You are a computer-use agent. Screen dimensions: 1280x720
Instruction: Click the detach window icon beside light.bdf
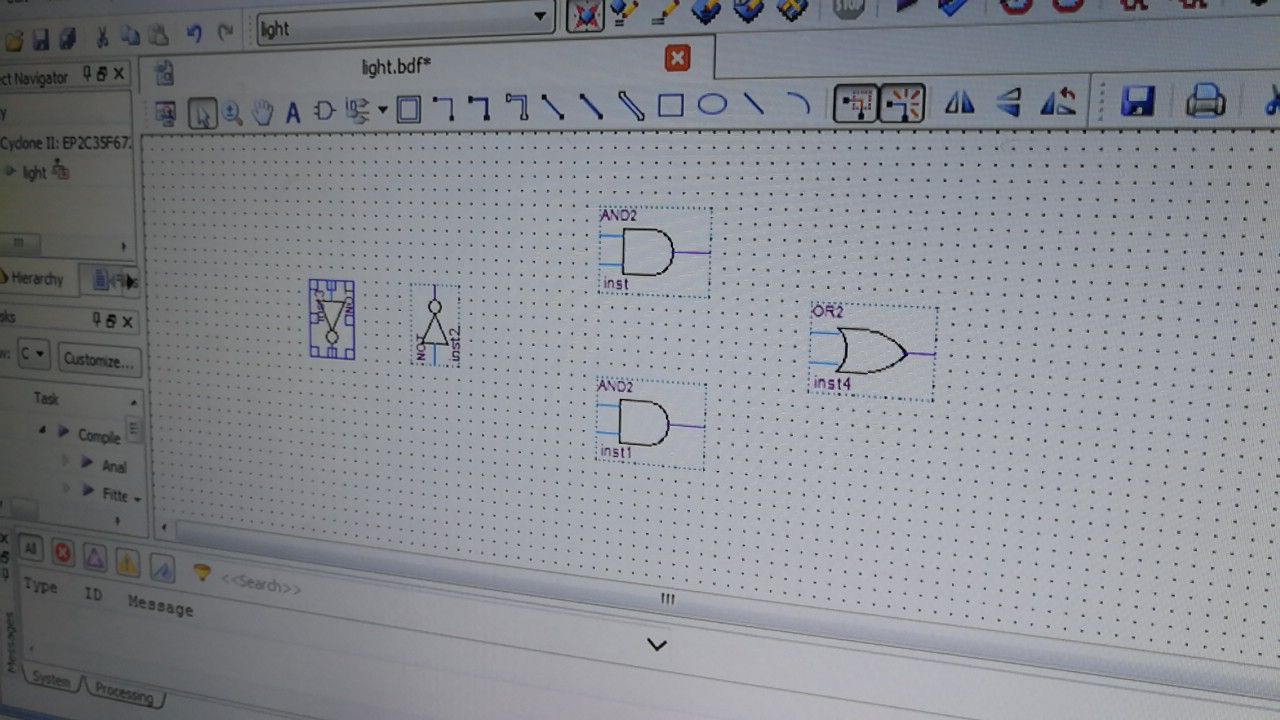pyautogui.click(x=165, y=73)
